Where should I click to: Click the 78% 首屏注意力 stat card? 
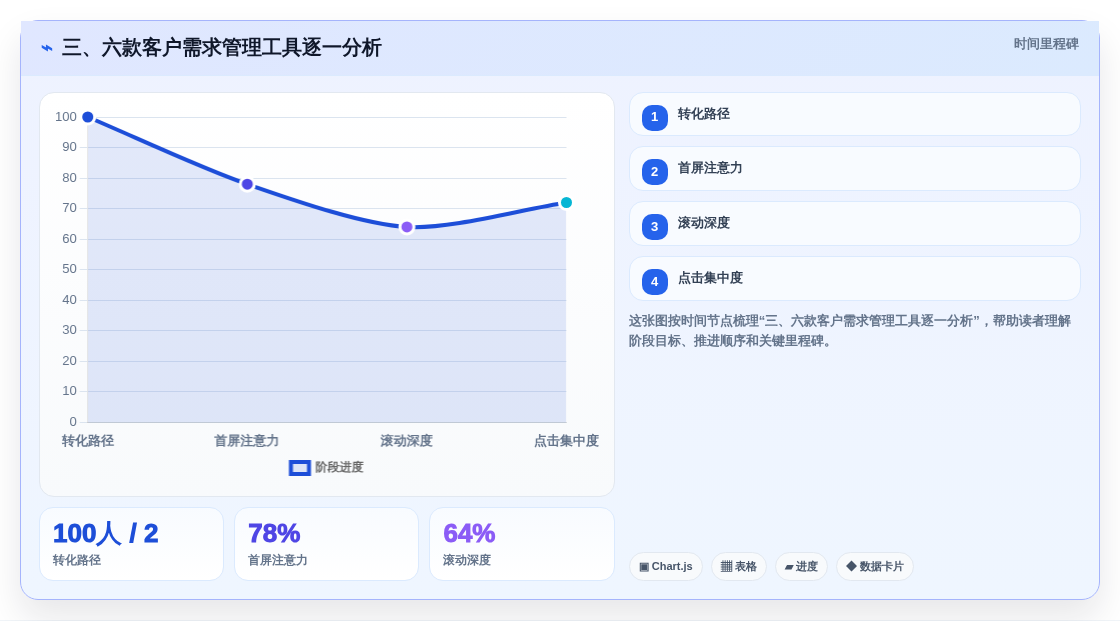326,544
